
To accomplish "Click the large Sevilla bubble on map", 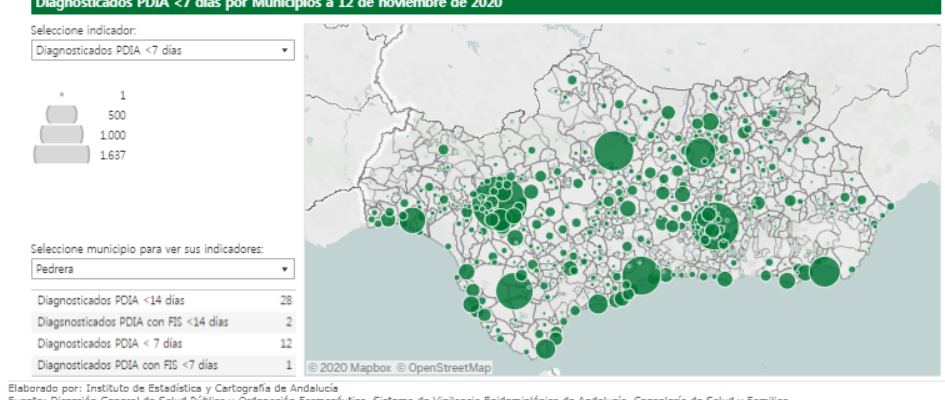I will click(x=499, y=201).
